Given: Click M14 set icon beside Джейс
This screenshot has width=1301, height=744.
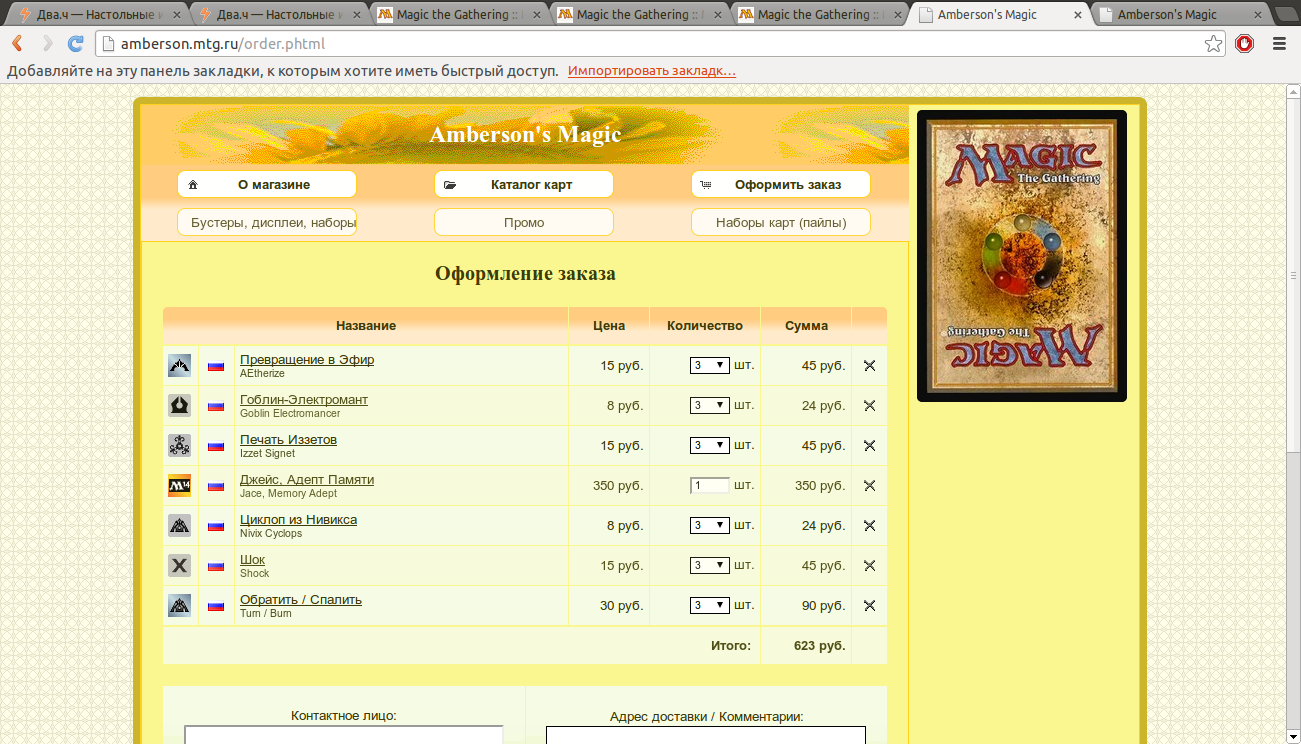Looking at the screenshot, I should pos(179,486).
